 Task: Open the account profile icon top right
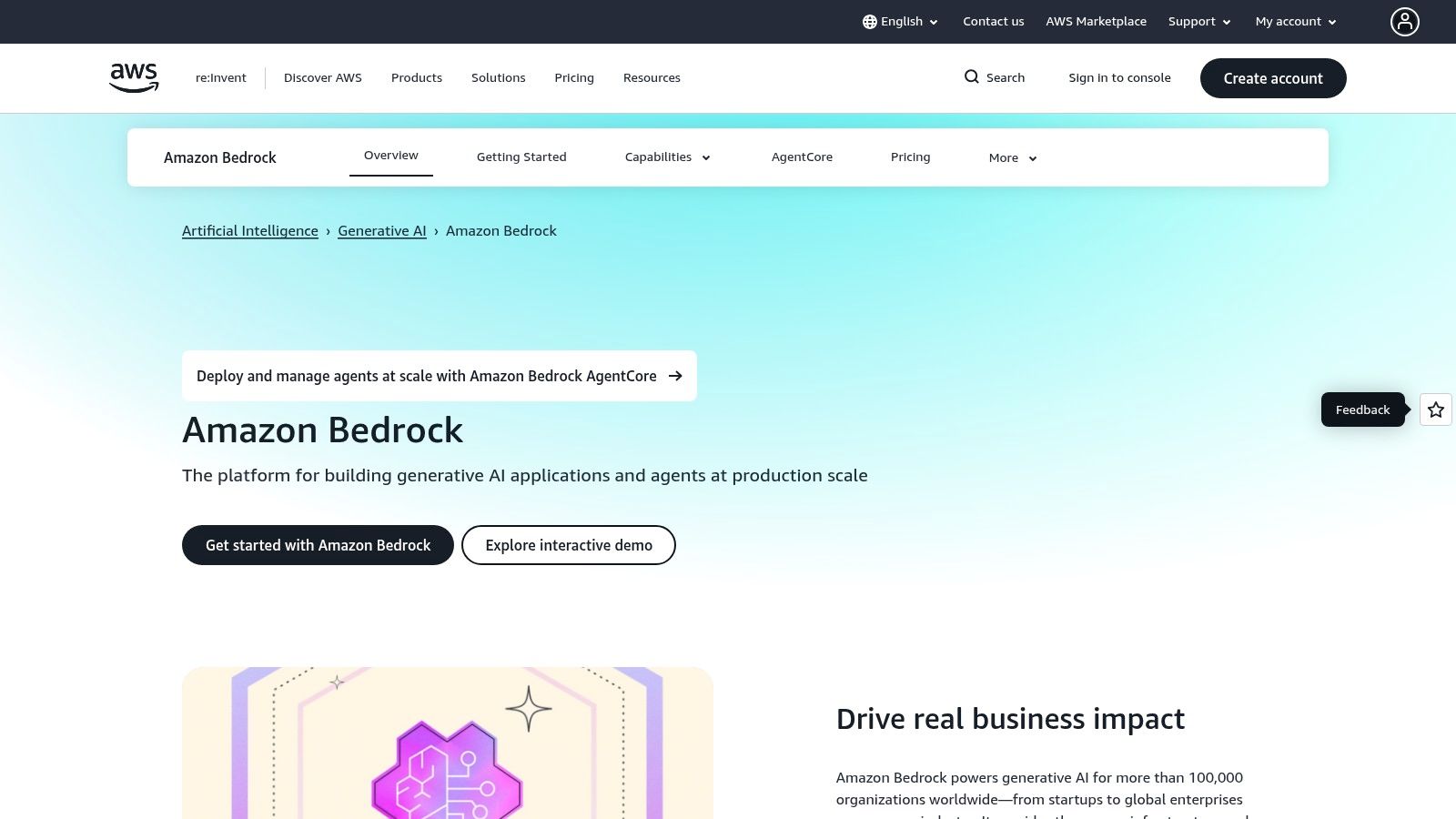pos(1405,22)
